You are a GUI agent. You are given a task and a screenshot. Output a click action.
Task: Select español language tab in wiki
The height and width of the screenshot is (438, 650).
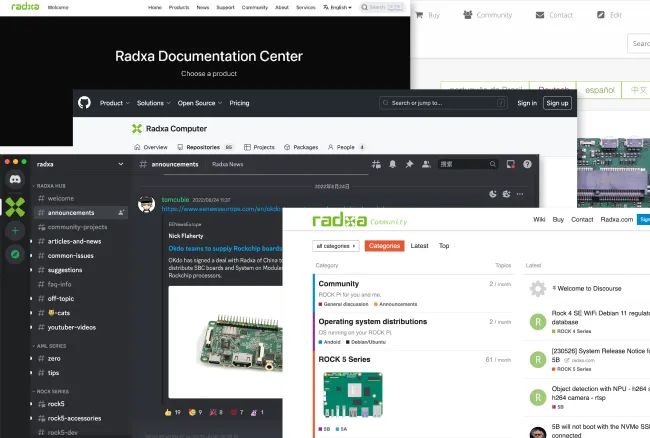pyautogui.click(x=600, y=90)
